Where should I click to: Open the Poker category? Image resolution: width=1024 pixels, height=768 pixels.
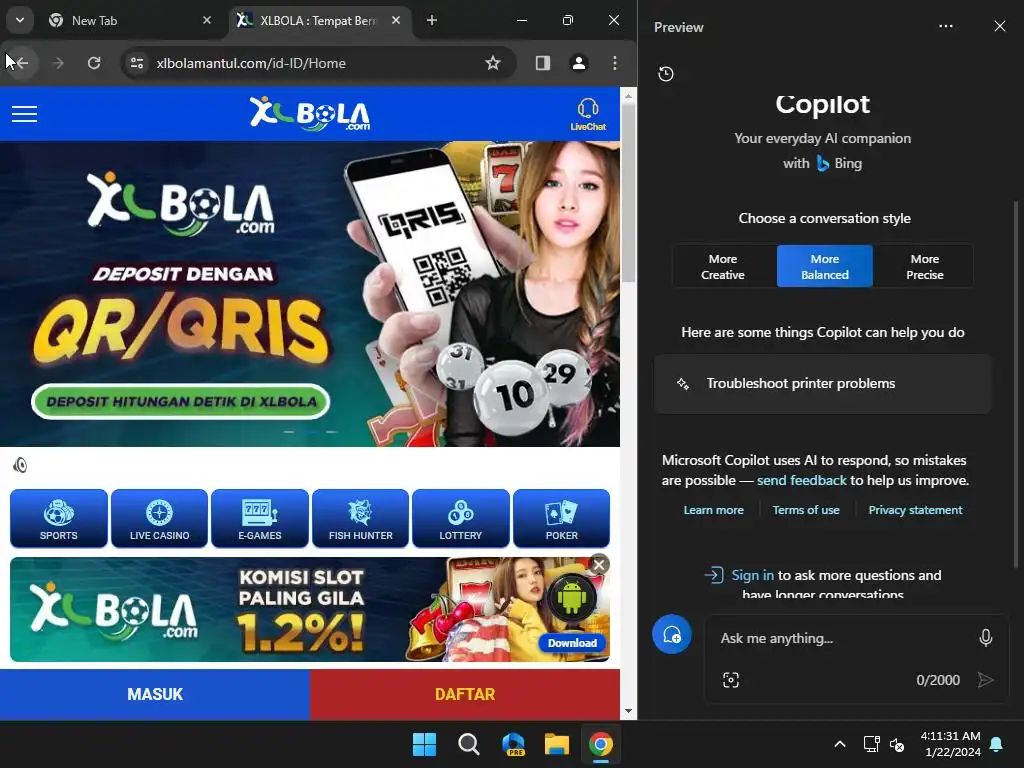(562, 518)
